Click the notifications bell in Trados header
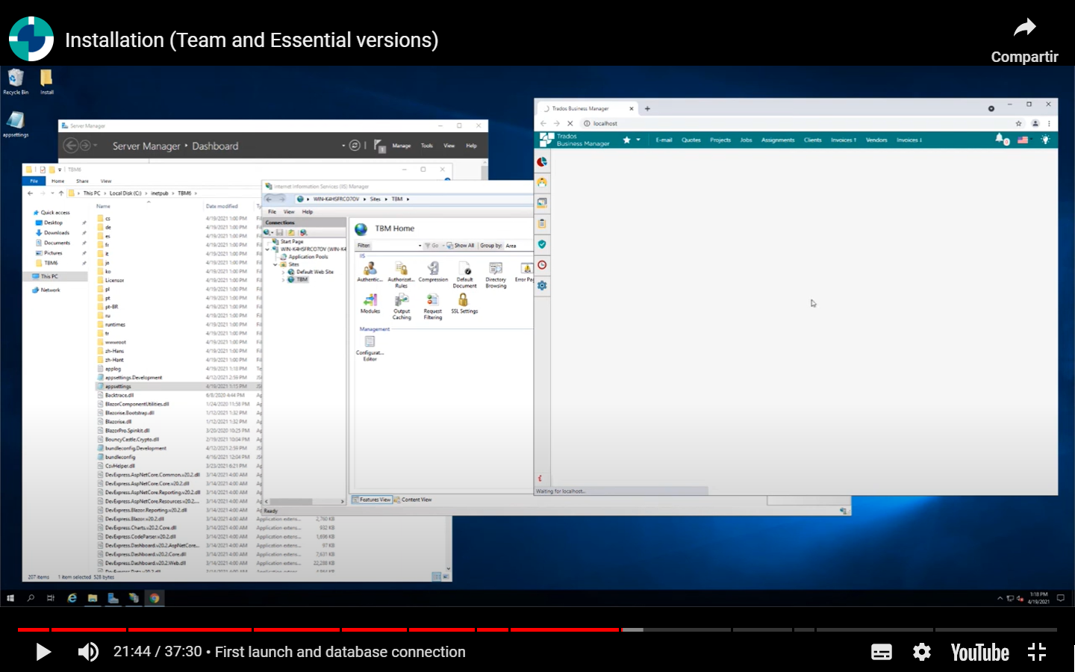 (x=1001, y=139)
